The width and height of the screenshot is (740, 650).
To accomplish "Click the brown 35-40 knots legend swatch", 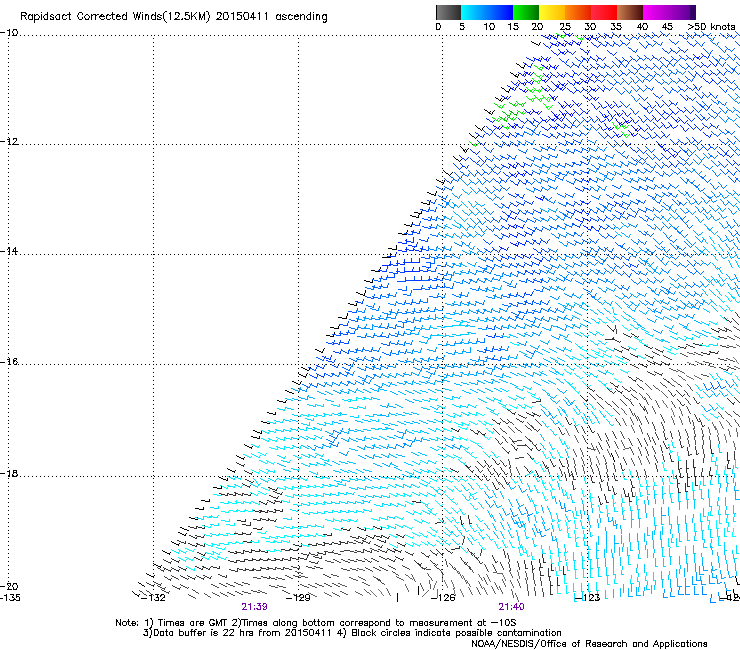I will [630, 12].
